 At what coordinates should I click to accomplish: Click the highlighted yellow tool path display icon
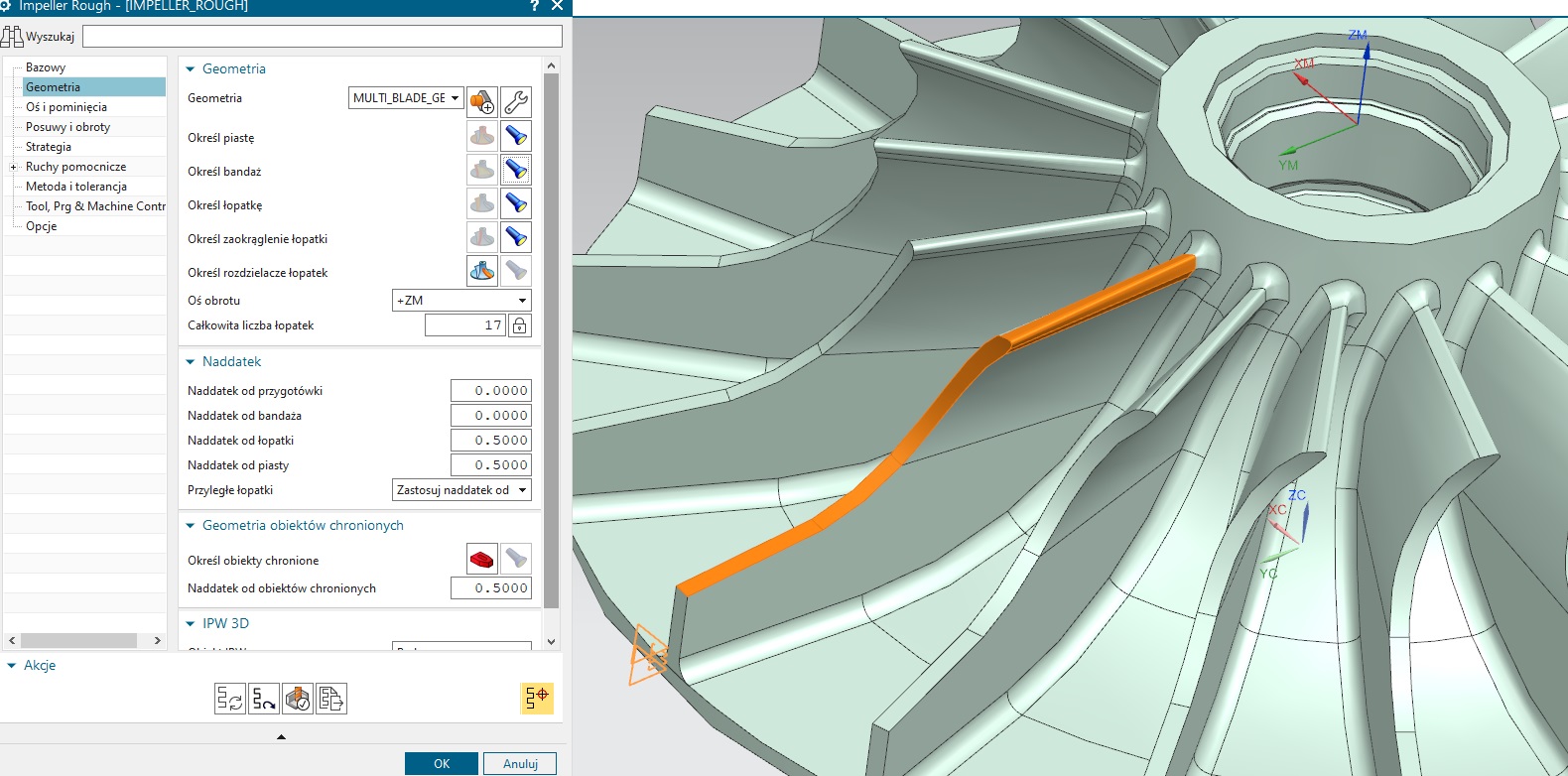[x=537, y=698]
